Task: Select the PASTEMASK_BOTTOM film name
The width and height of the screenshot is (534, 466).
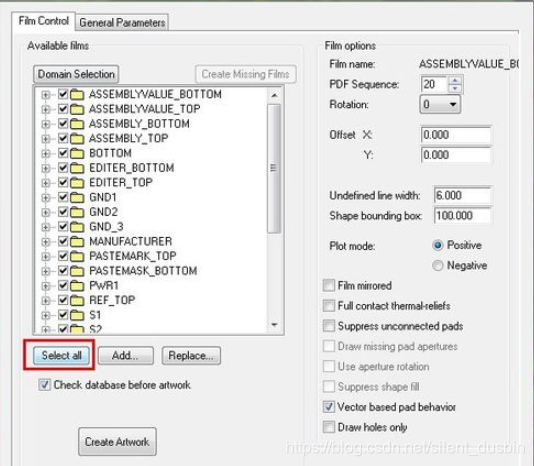Action: pos(143,271)
